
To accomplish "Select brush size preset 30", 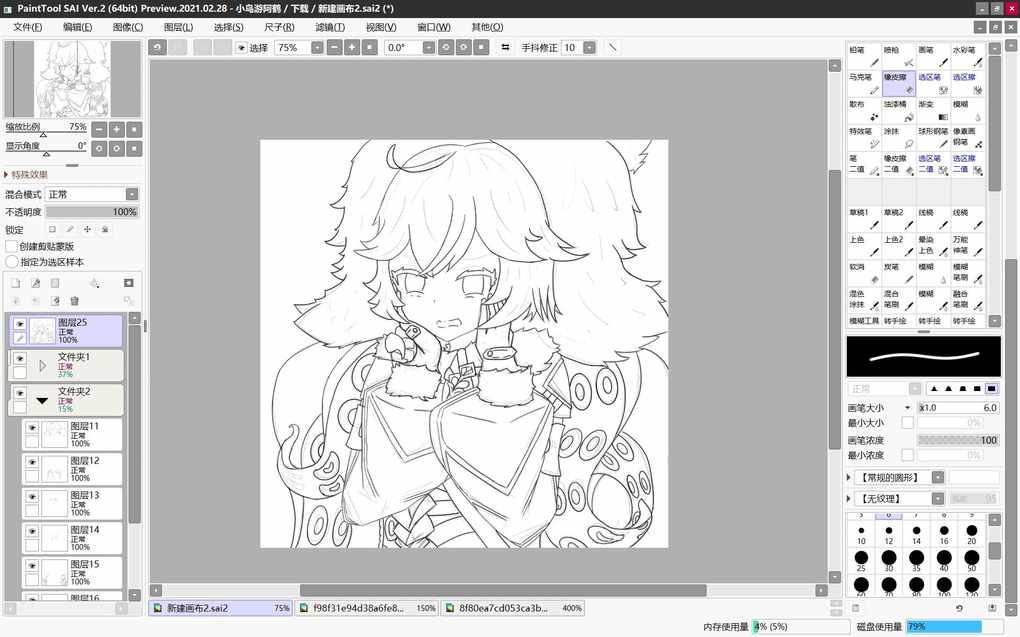I will pos(888,560).
